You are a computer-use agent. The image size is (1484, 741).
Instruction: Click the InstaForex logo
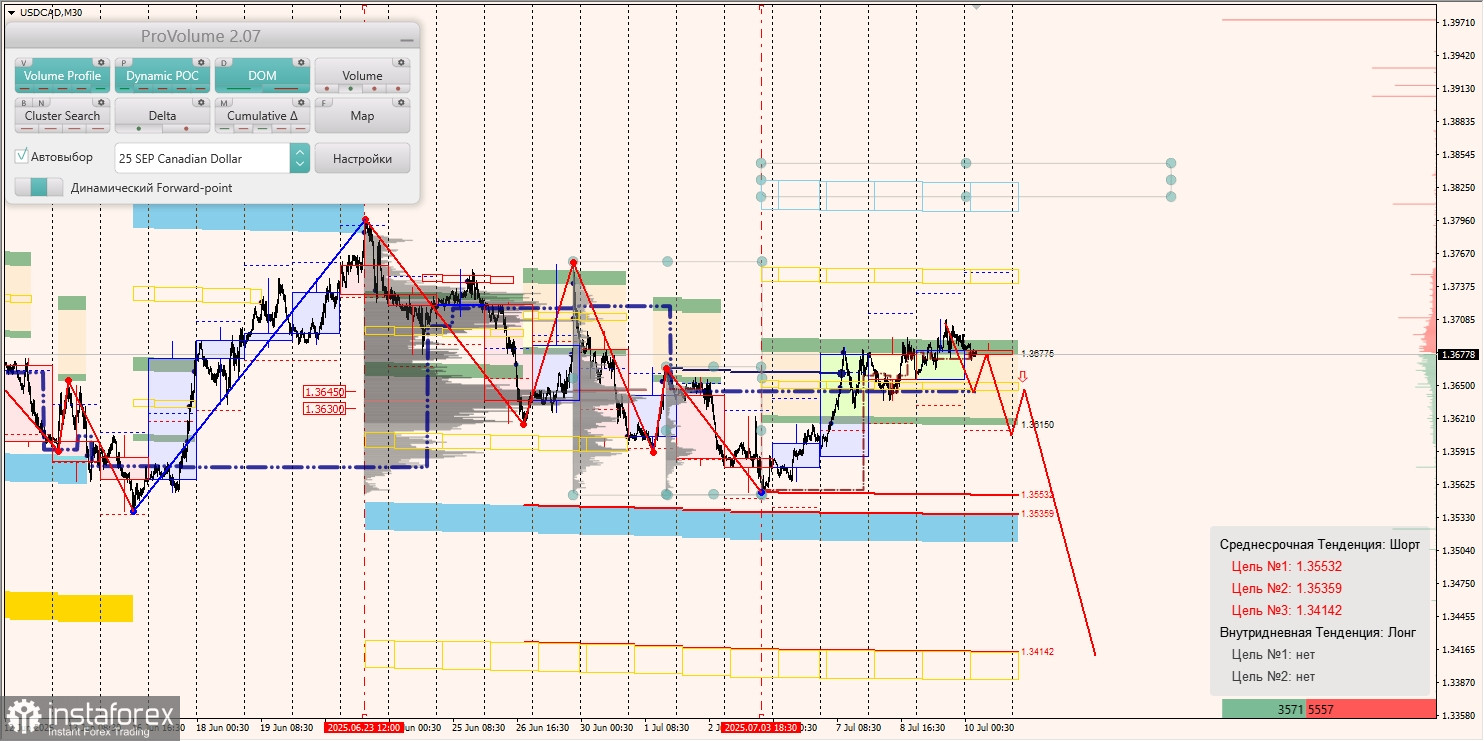pos(90,718)
